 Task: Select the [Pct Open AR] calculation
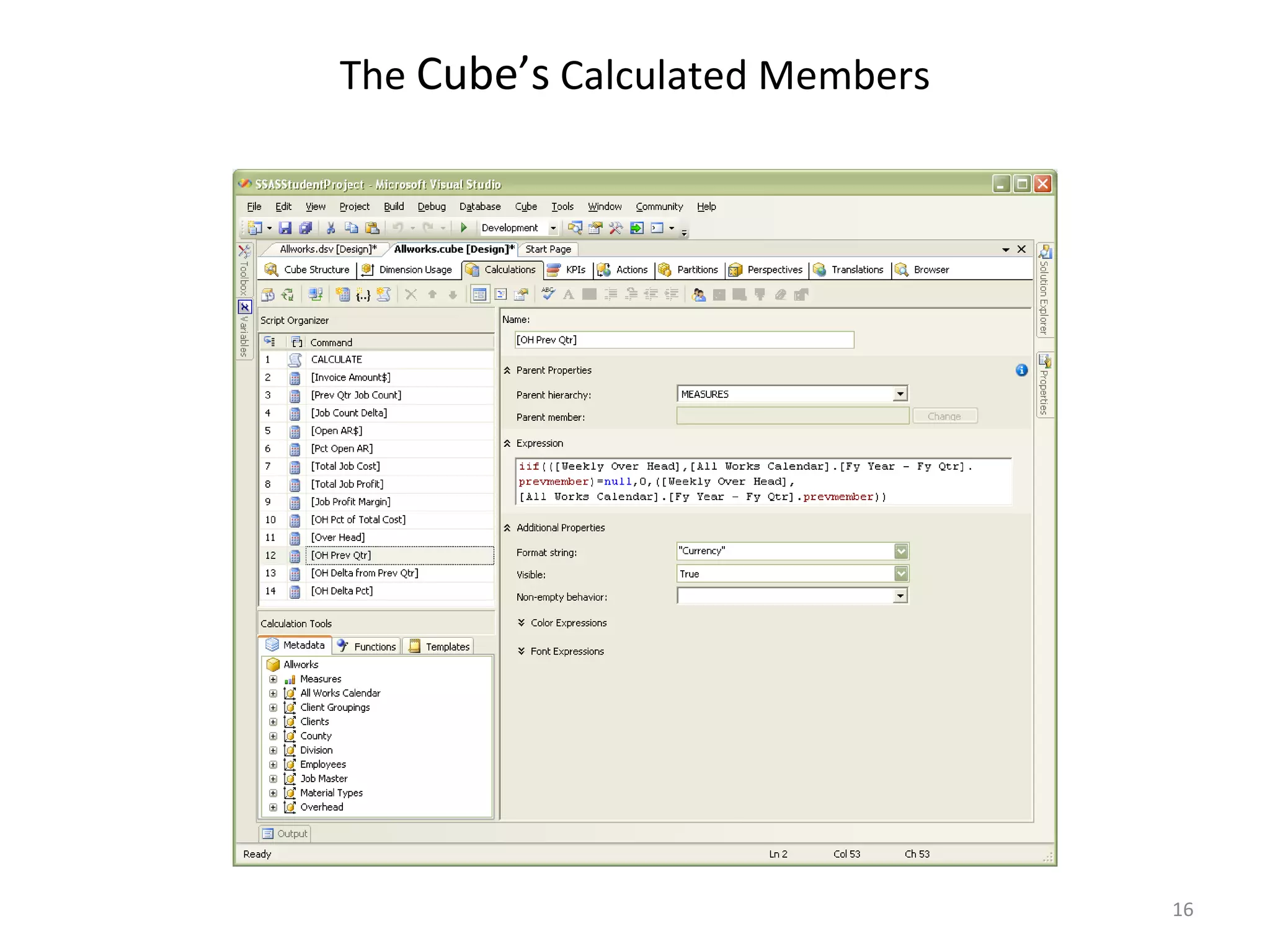pyautogui.click(x=377, y=449)
